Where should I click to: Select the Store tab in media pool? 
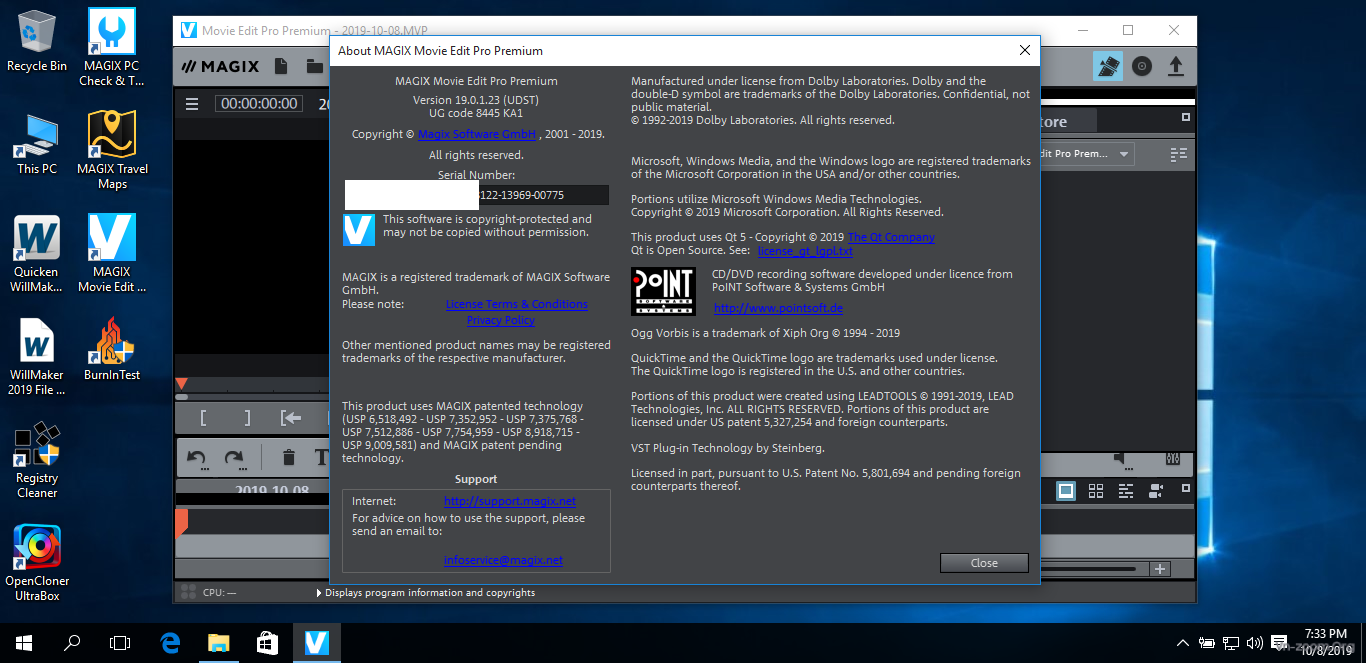[1068, 121]
